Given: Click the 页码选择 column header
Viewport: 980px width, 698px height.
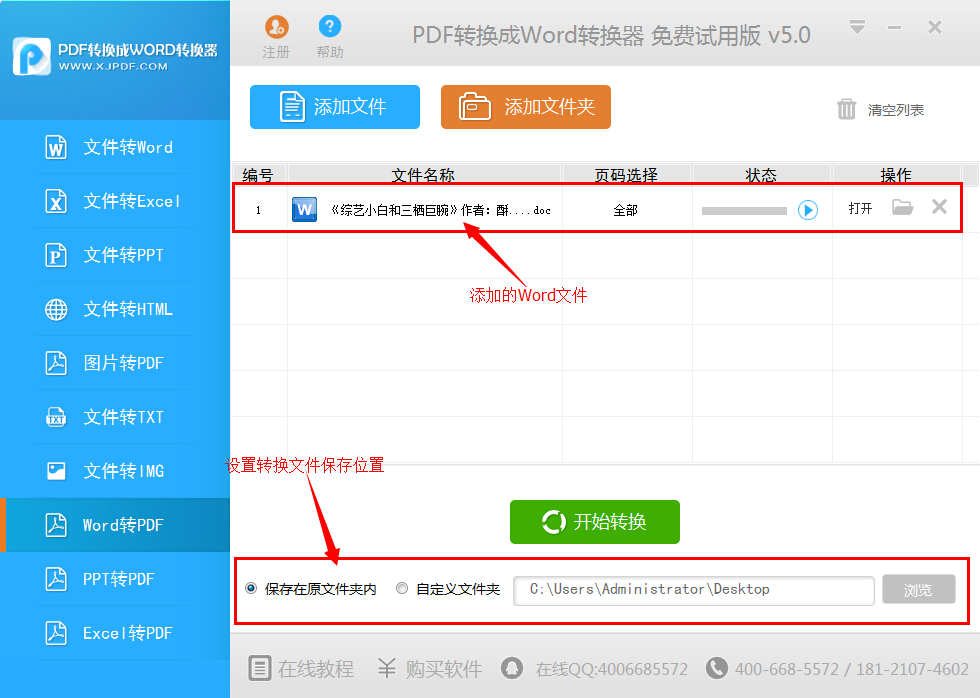Looking at the screenshot, I should coord(626,175).
